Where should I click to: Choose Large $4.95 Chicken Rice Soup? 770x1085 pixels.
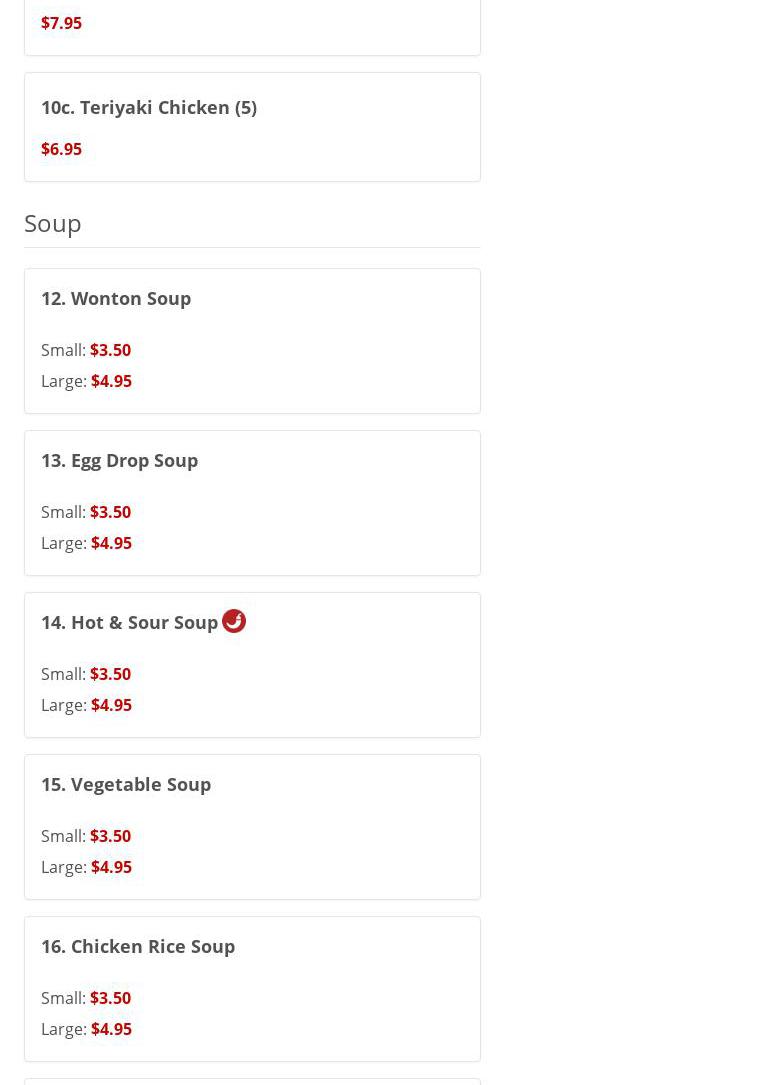pos(86,1029)
